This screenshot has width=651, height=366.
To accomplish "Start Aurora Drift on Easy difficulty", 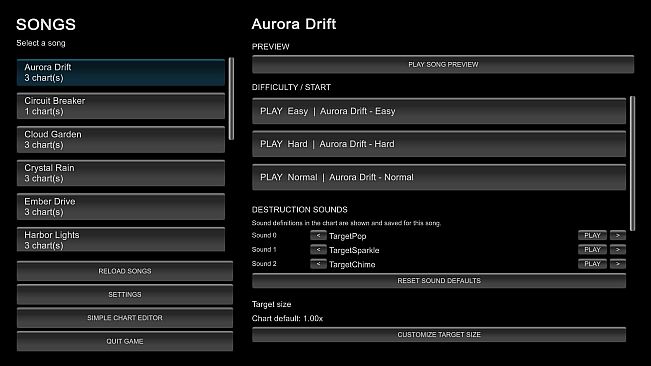I will coord(439,111).
